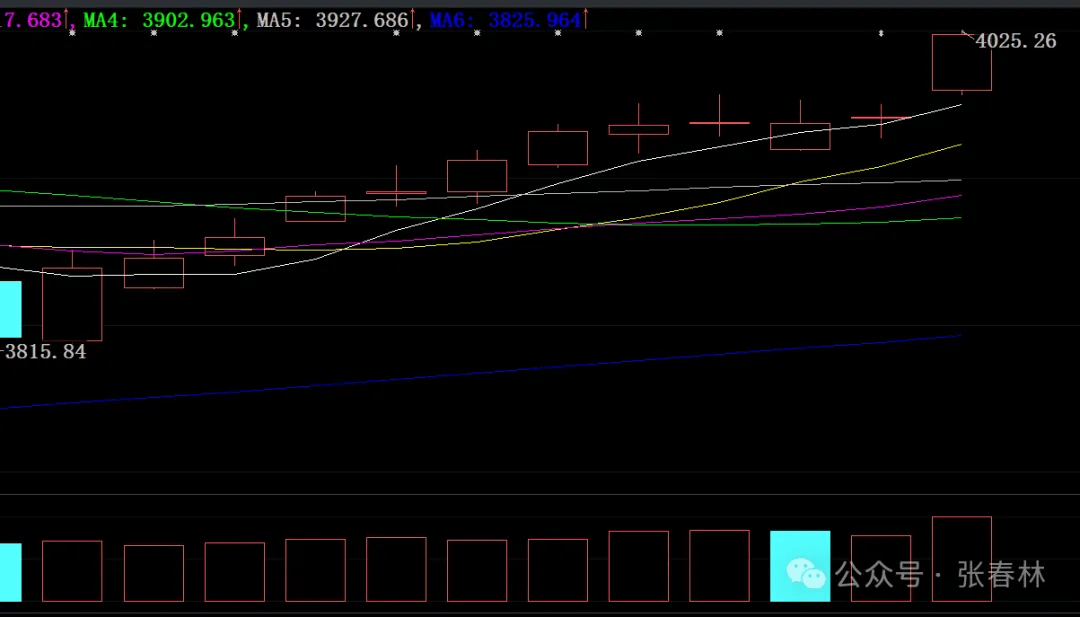Click the tallest volume bar at far right

[x=961, y=558]
